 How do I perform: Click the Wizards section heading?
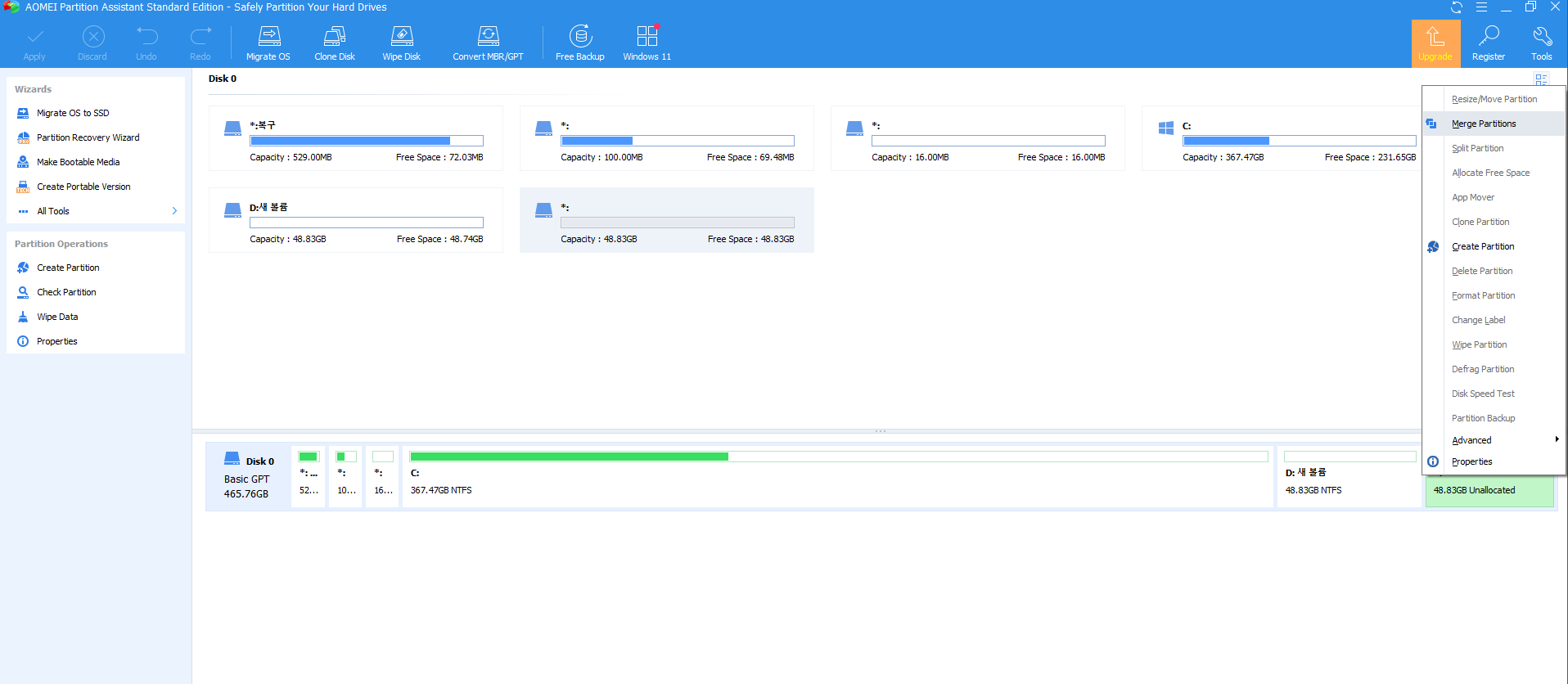tap(33, 89)
